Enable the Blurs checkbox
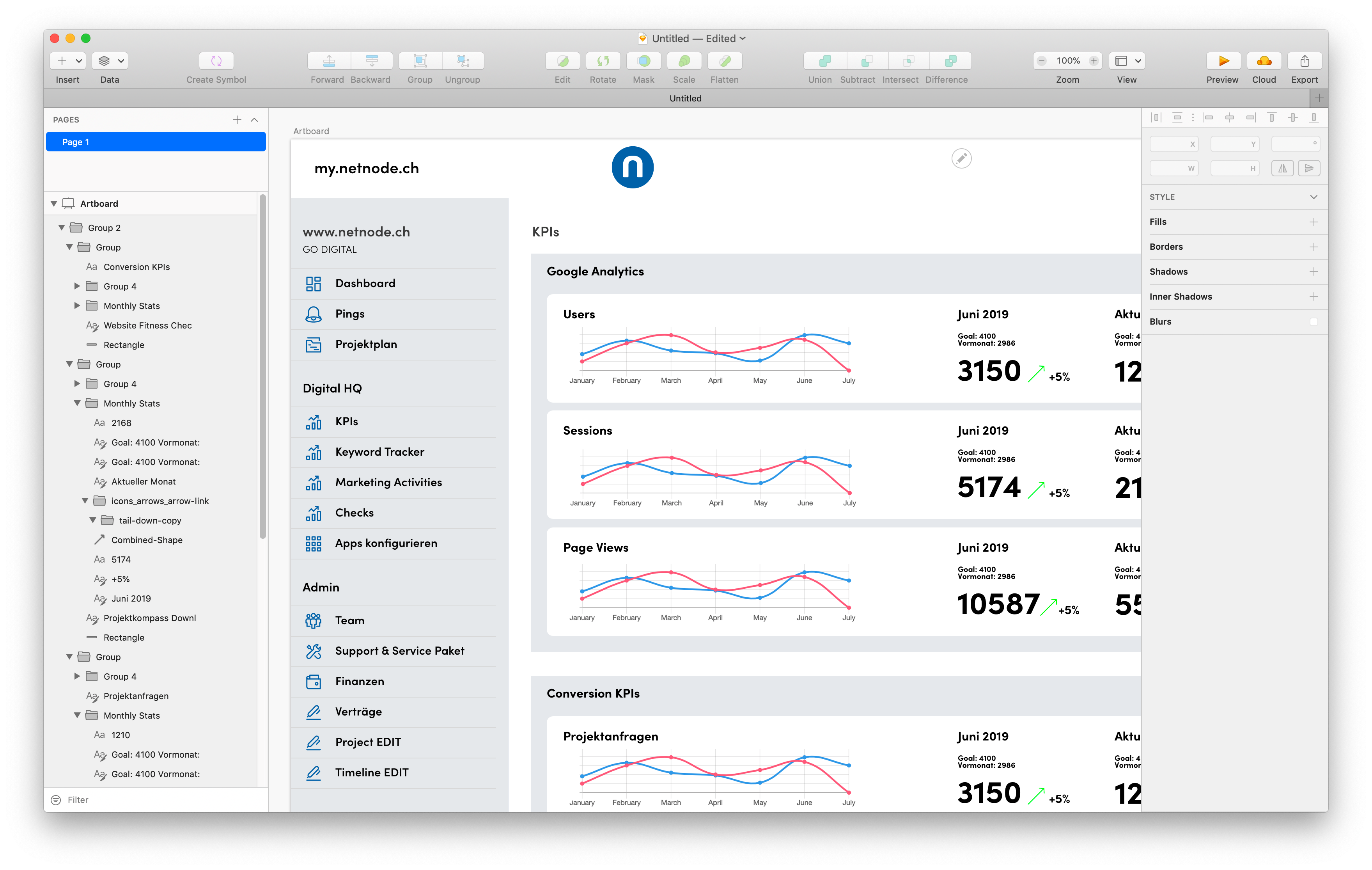 [x=1314, y=321]
